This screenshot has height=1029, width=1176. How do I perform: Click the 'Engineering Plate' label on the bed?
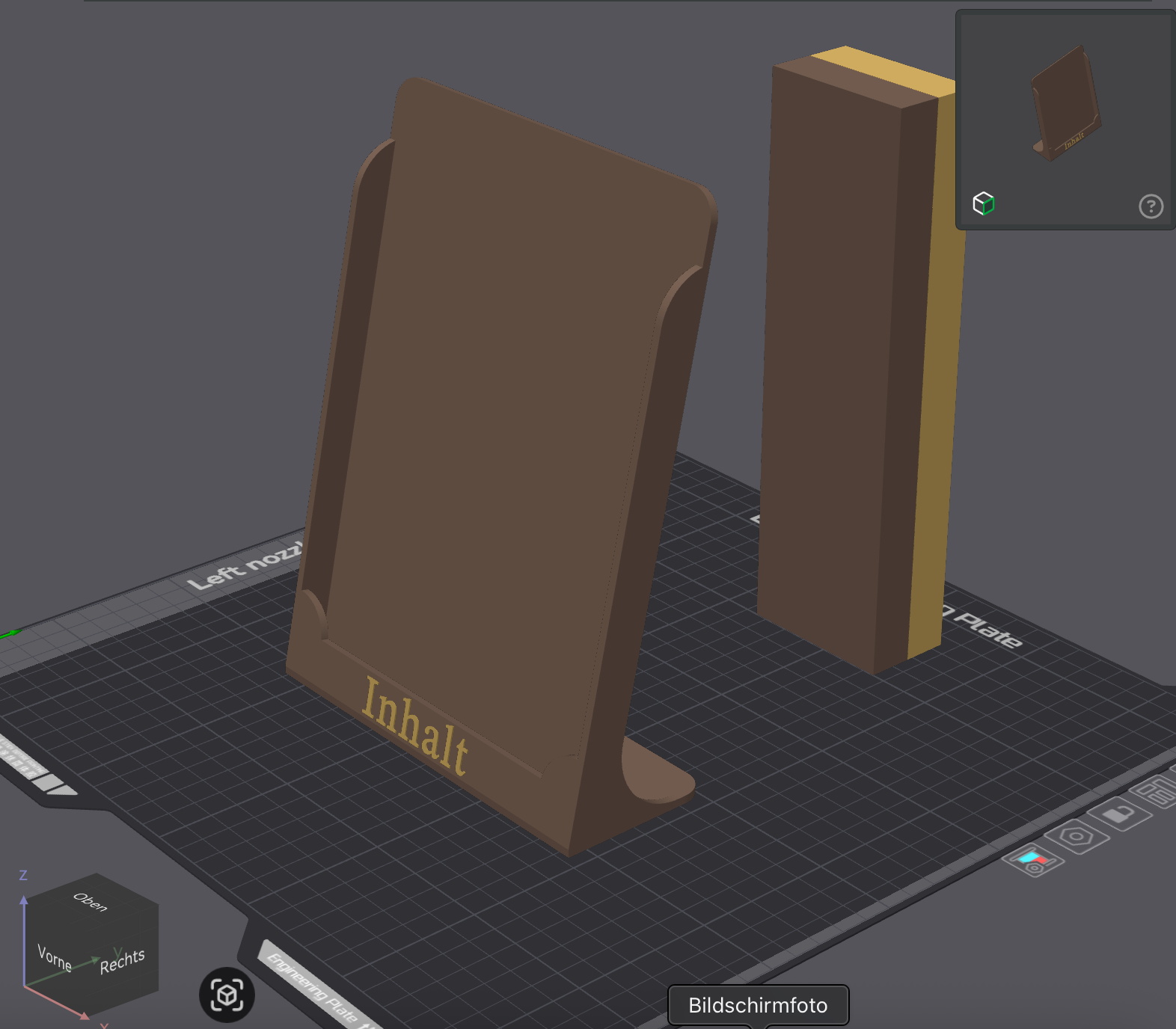pos(313,987)
